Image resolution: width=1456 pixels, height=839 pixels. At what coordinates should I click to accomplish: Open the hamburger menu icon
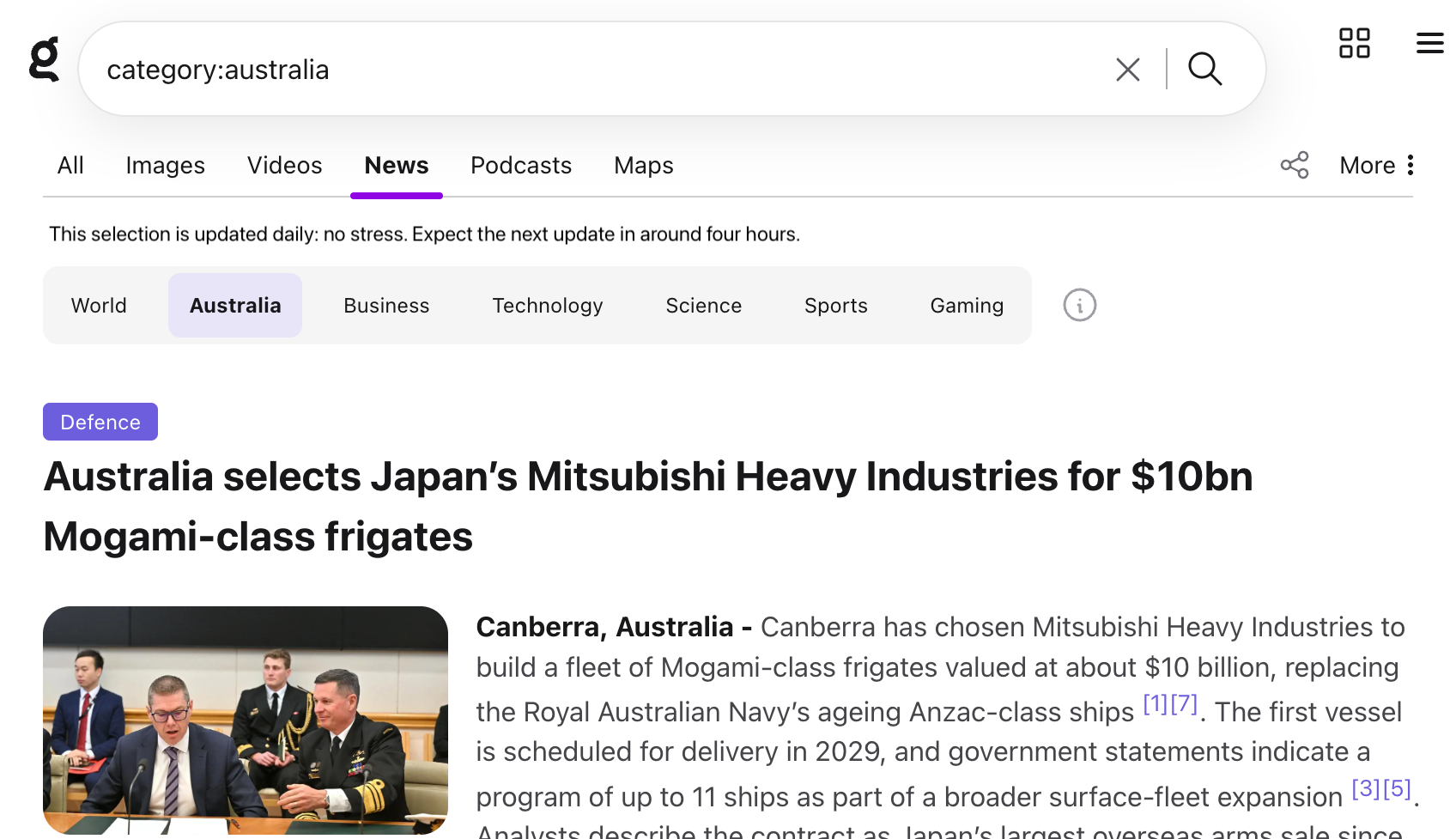coord(1429,43)
